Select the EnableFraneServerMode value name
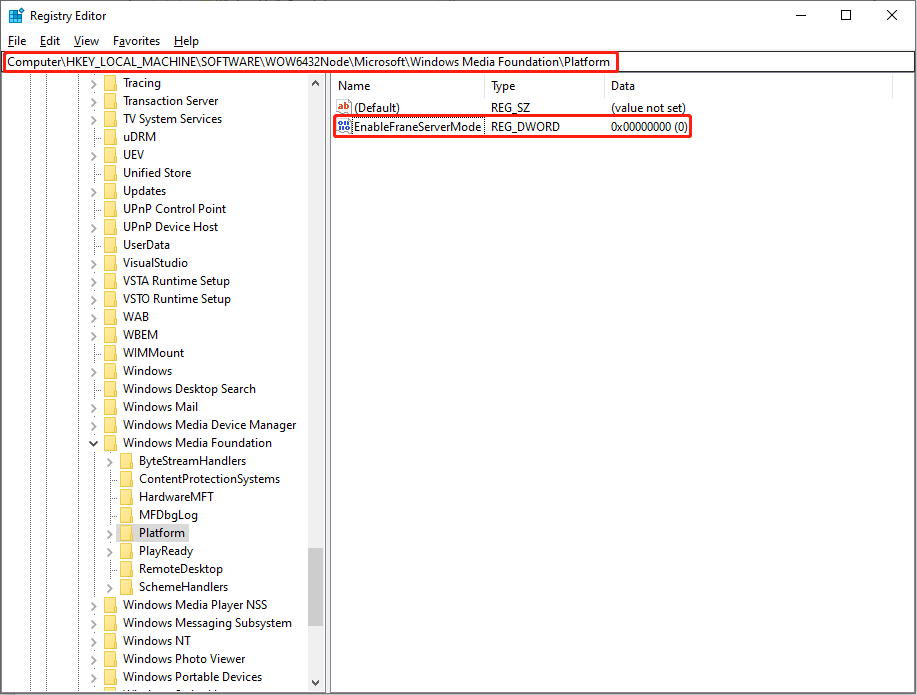The width and height of the screenshot is (917, 695). [418, 127]
